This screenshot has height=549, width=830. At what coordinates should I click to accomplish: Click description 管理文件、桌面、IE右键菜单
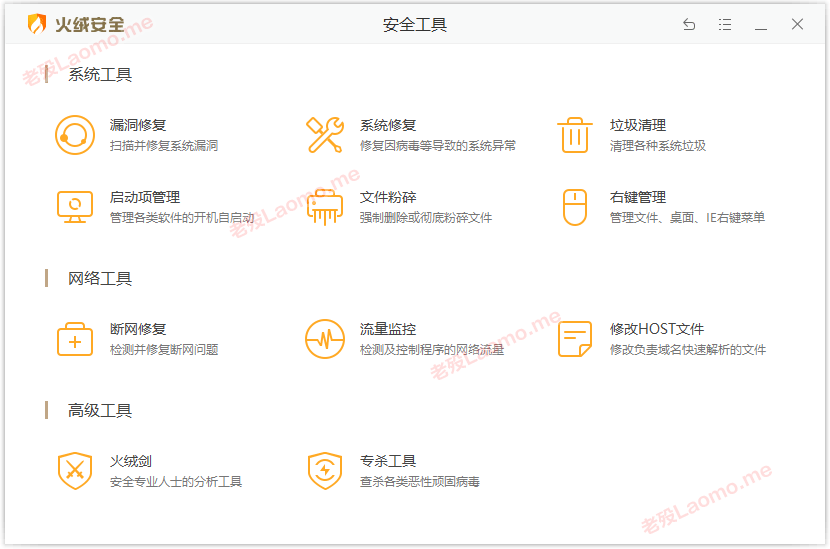point(687,218)
